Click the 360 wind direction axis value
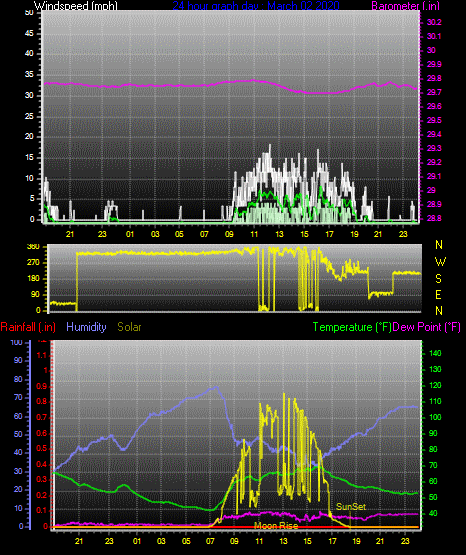The height and width of the screenshot is (555, 466). point(33,247)
